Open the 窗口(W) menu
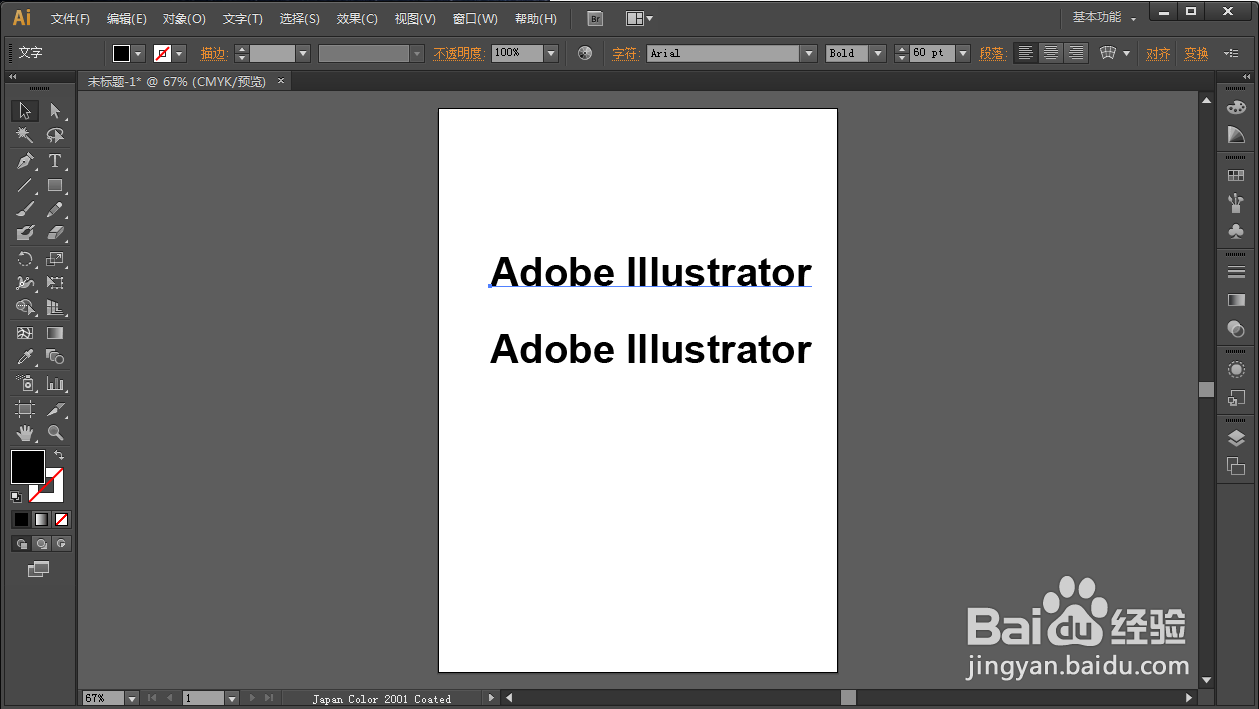Image resolution: width=1259 pixels, height=709 pixels. [475, 19]
